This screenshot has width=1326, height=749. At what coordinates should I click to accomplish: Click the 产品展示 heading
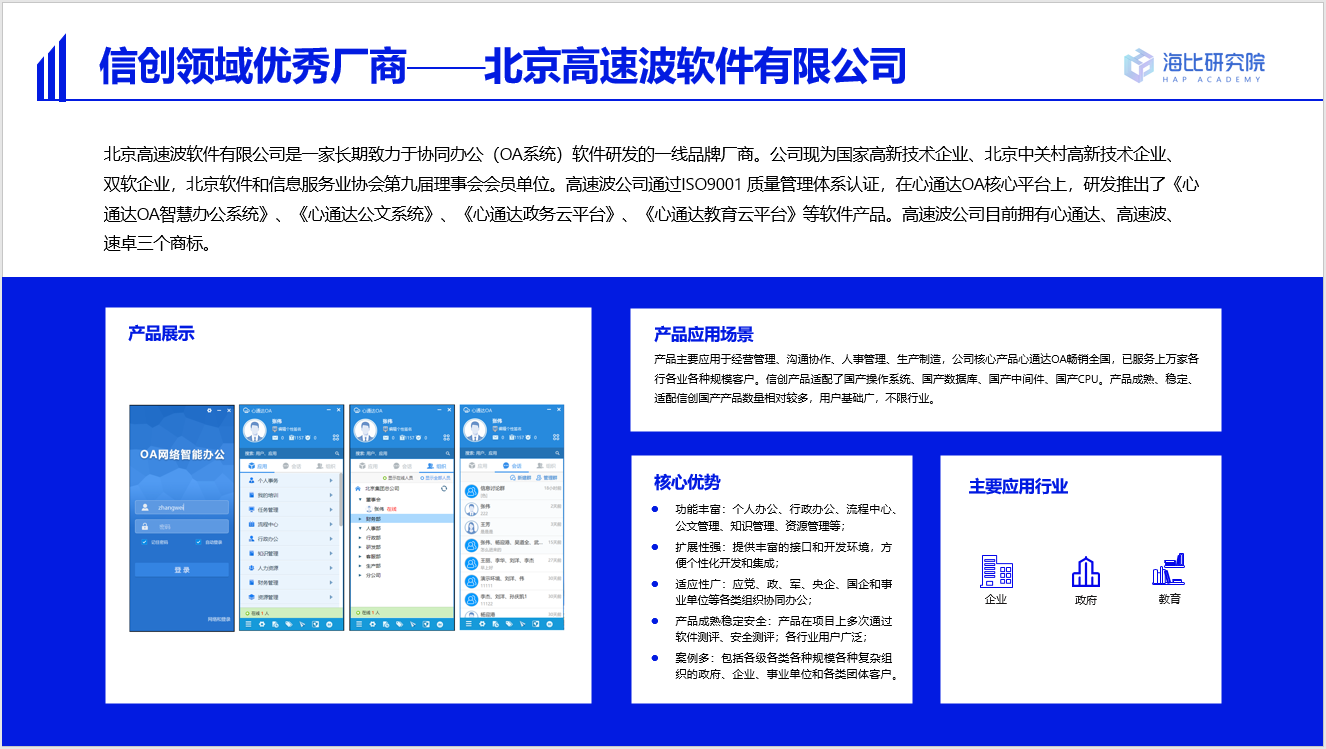coord(161,333)
